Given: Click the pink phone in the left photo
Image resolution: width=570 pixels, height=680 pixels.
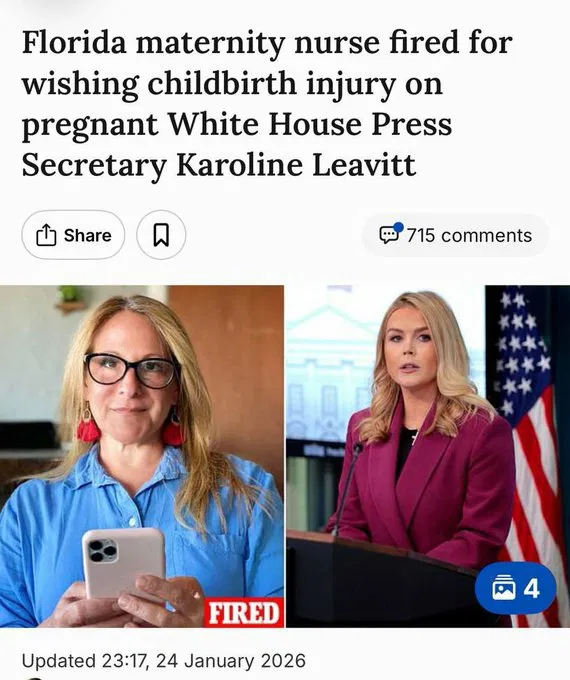Looking at the screenshot, I should coord(124,564).
